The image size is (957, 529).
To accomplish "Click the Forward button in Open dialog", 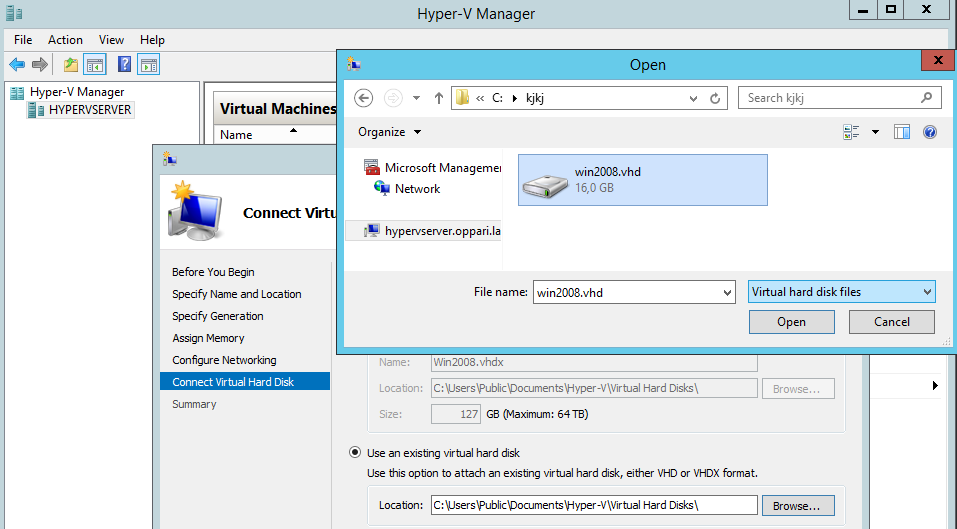I will 393,98.
